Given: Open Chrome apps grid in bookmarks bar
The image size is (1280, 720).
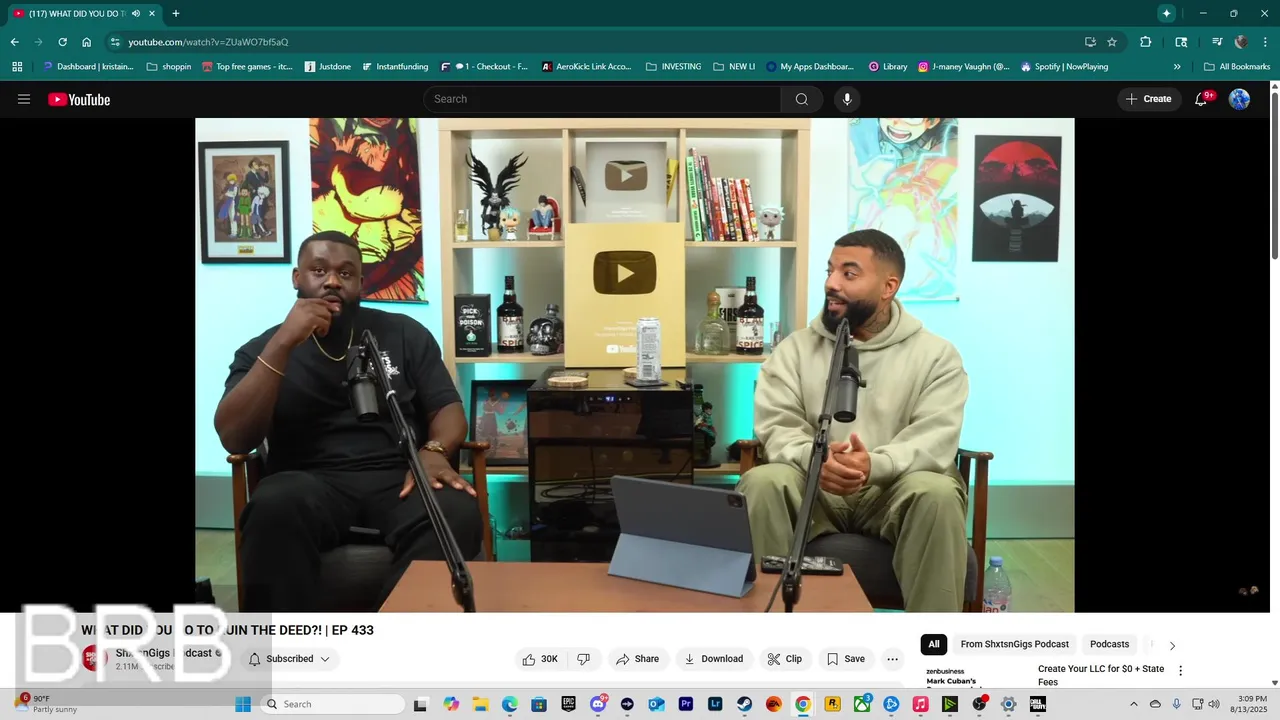Looking at the screenshot, I should 17,67.
